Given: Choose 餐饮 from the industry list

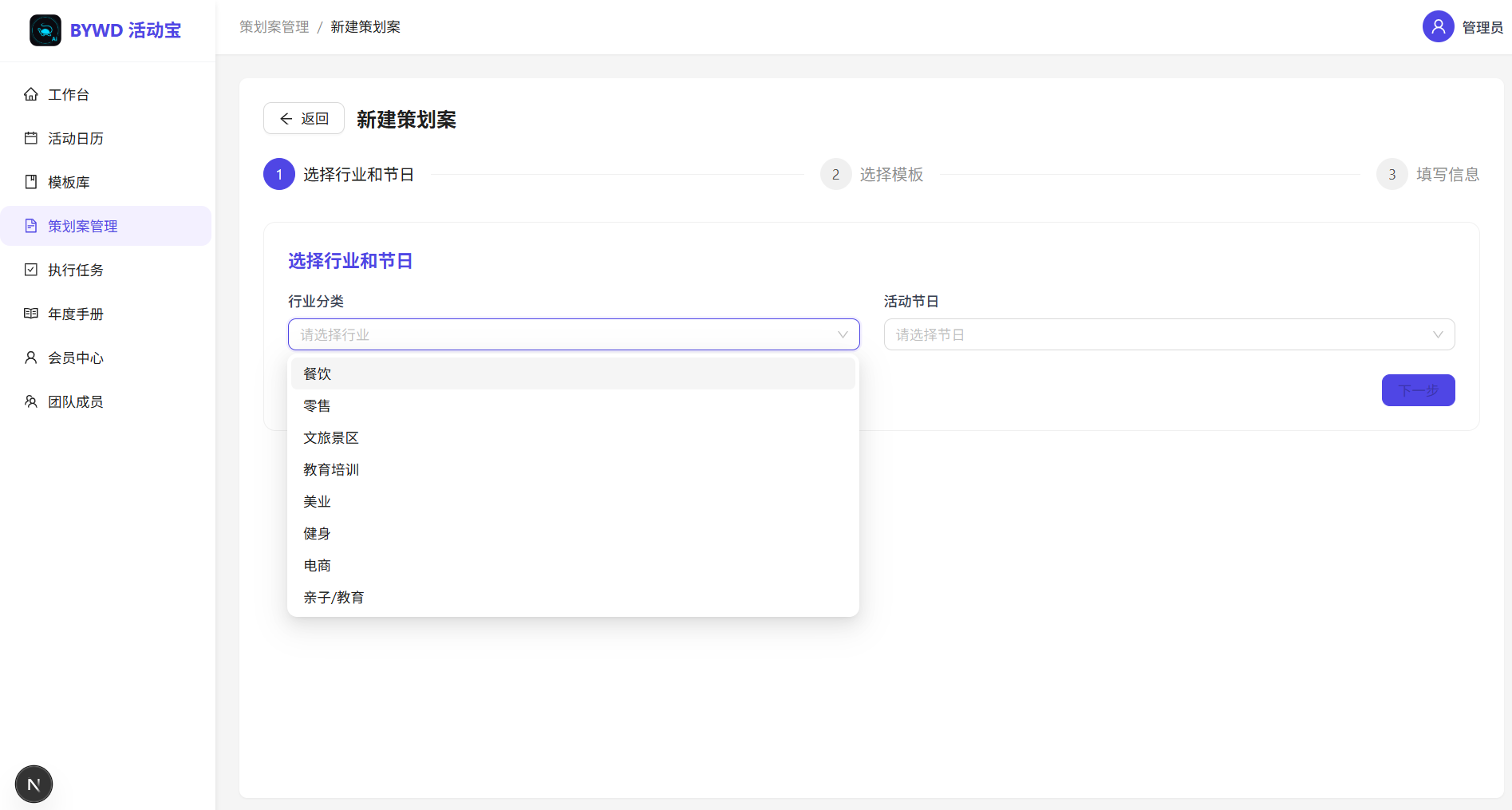Looking at the screenshot, I should tap(573, 373).
